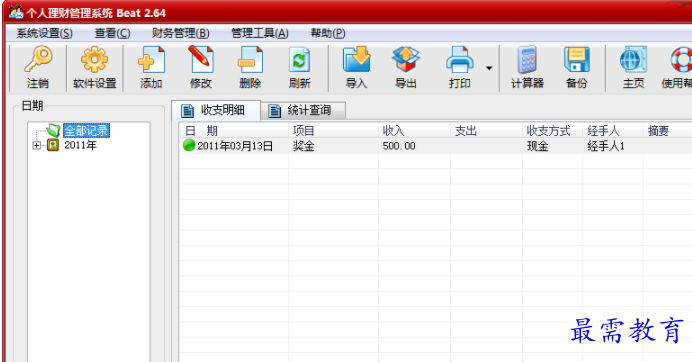Screen dimensions: 692x362
Task: Click the 修改 pencil icon
Action: (x=201, y=59)
